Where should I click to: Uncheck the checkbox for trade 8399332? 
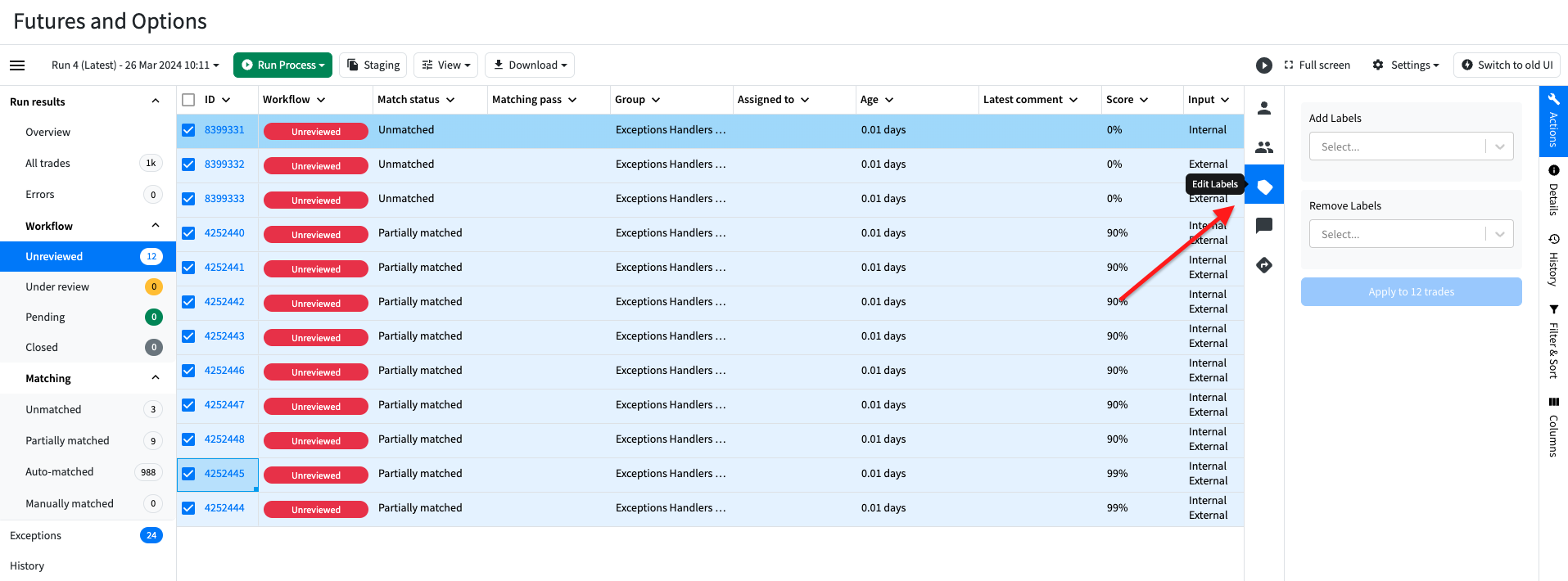(x=188, y=164)
